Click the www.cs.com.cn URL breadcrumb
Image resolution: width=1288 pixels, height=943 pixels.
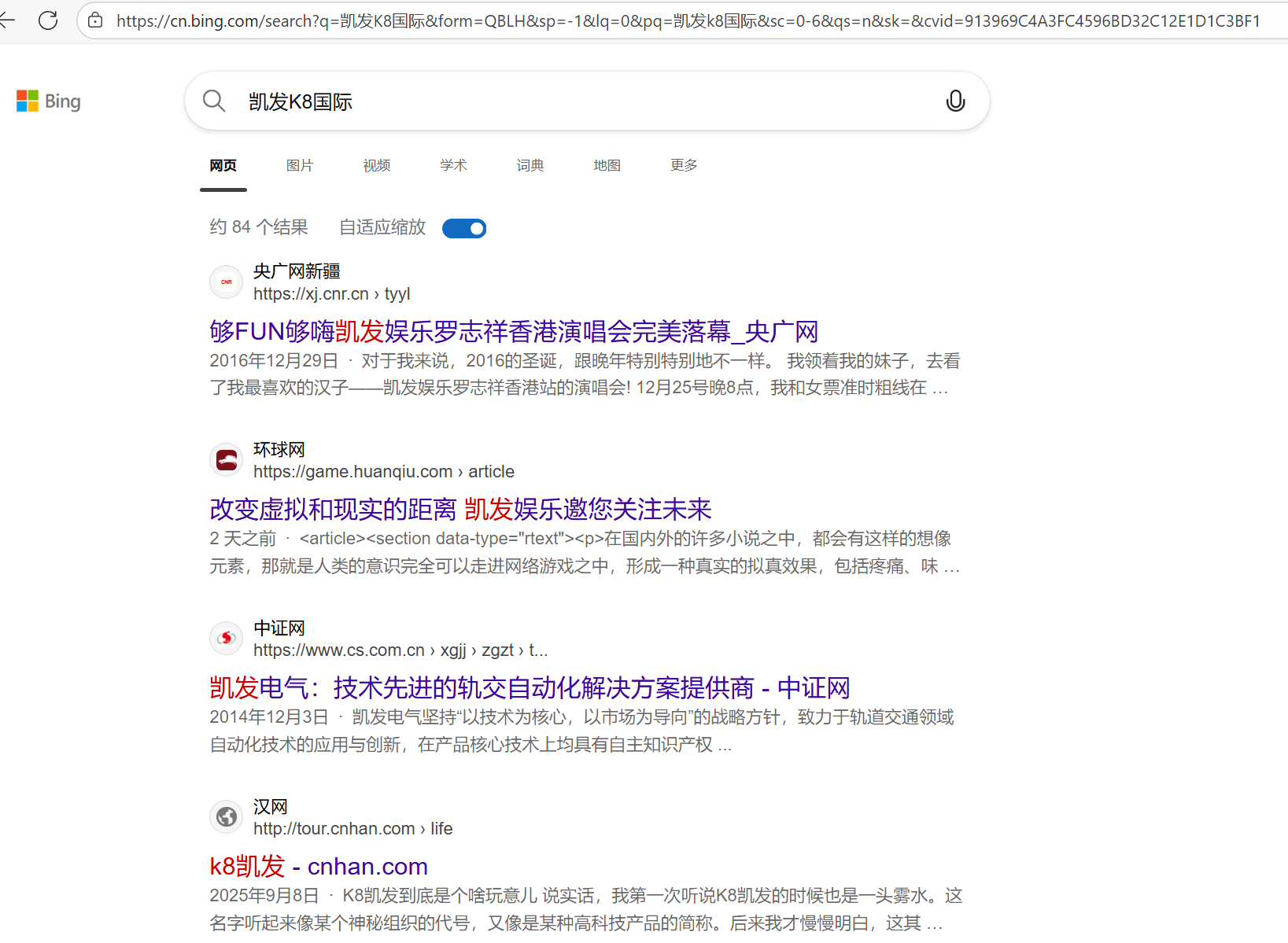tap(400, 650)
